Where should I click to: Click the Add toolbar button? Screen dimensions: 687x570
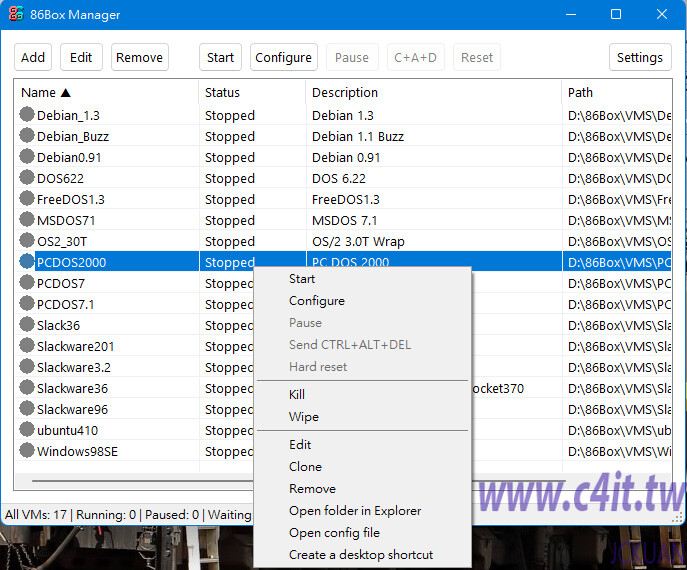(x=33, y=57)
